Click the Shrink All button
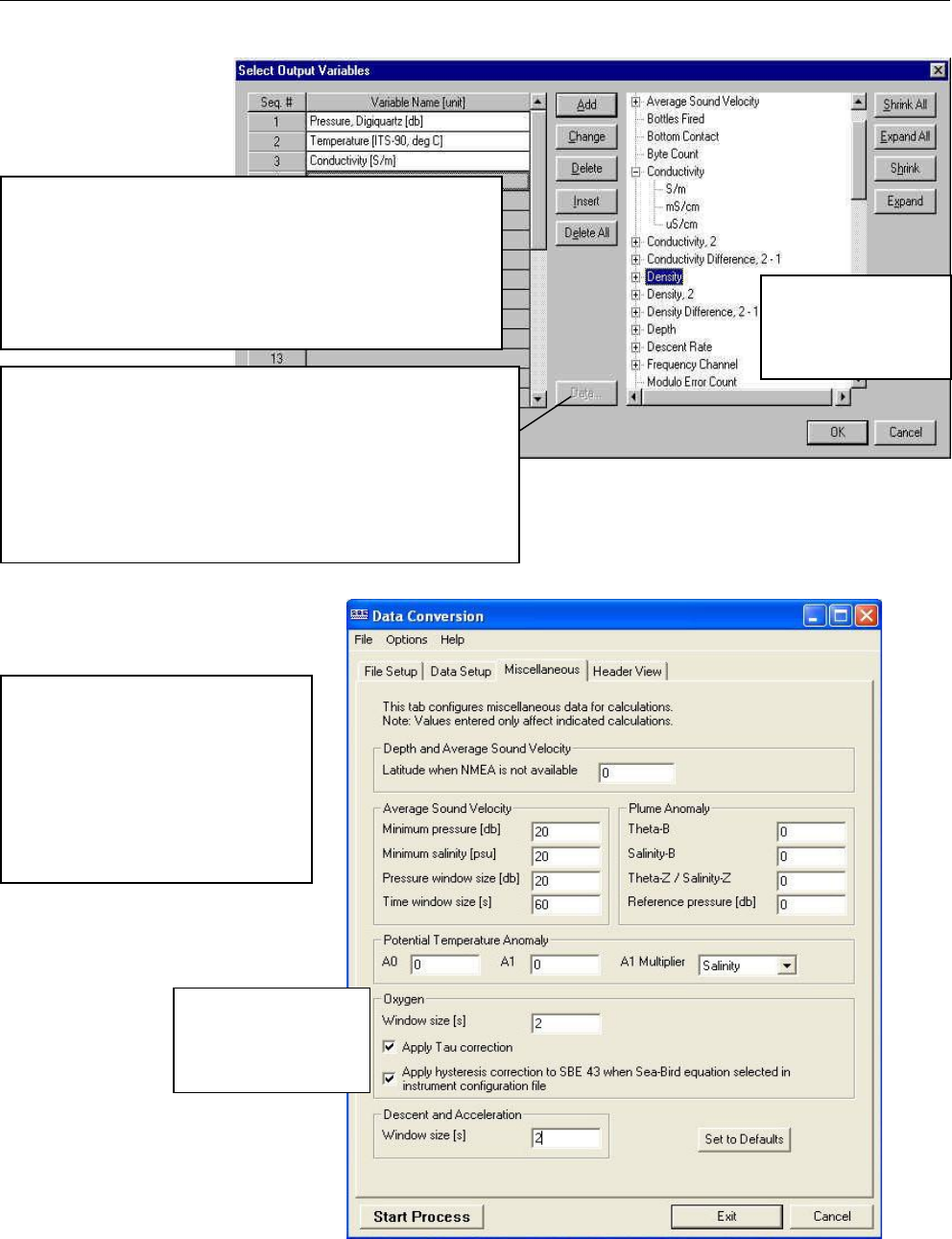This screenshot has width=952, height=1239. (x=905, y=105)
